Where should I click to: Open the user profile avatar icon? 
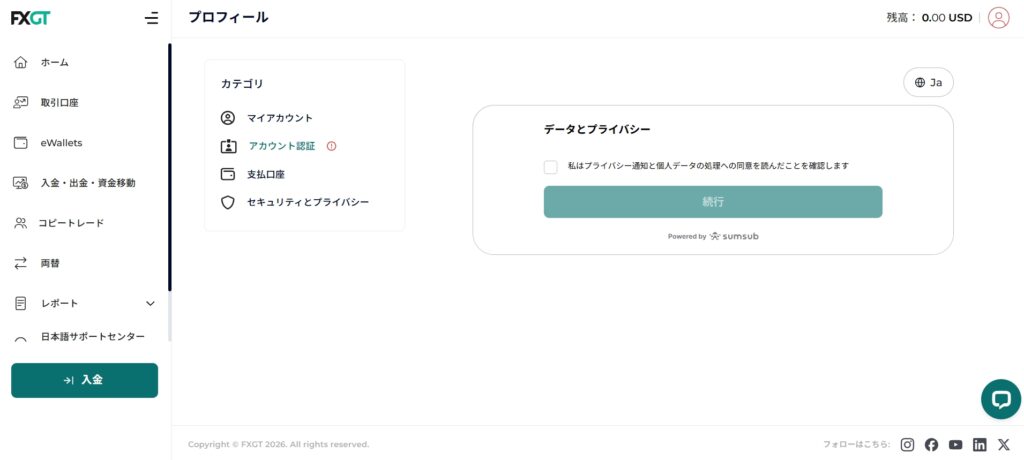(x=998, y=17)
